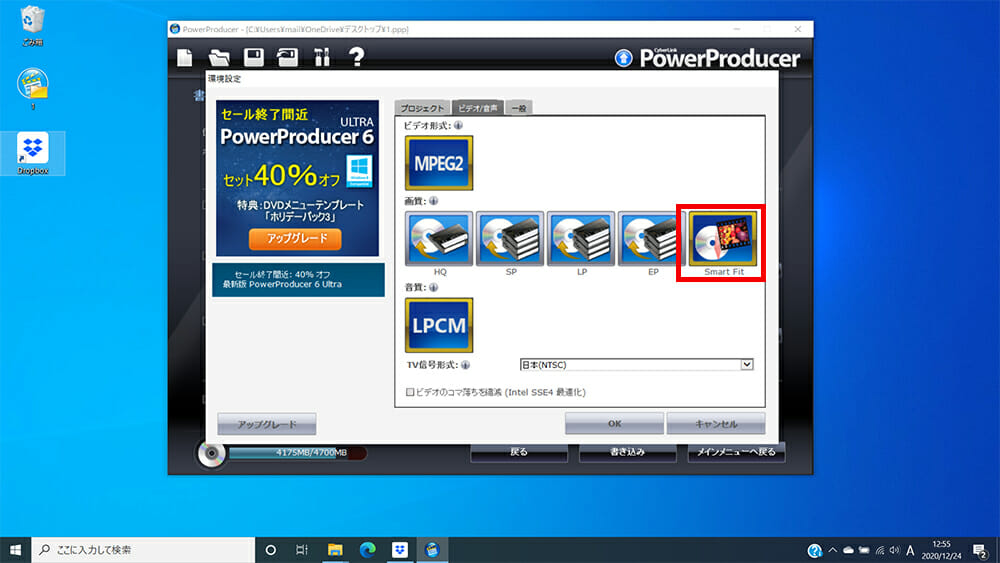This screenshot has height=563, width=1000.
Task: Open File Explorer from taskbar
Action: point(335,550)
